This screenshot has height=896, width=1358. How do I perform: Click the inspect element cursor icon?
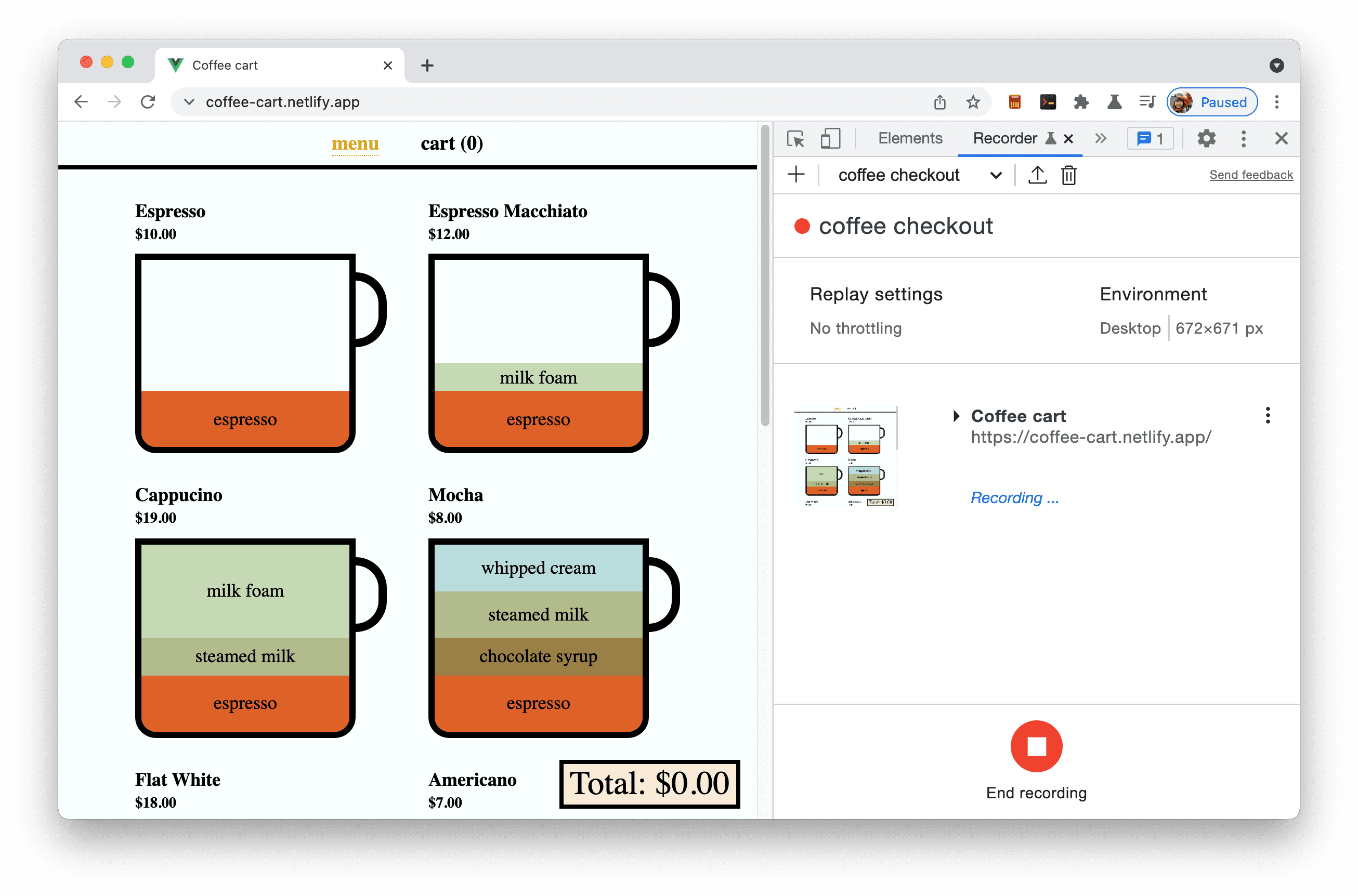pos(797,139)
